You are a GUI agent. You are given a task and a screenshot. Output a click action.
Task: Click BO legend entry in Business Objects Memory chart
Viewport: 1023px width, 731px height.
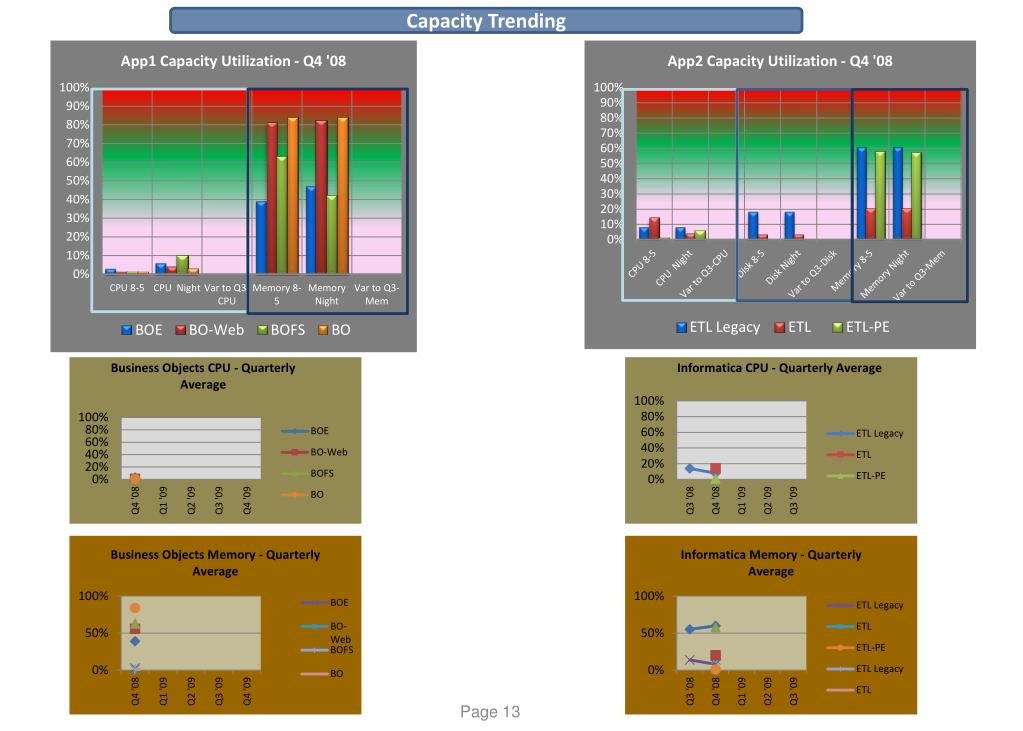pos(322,674)
